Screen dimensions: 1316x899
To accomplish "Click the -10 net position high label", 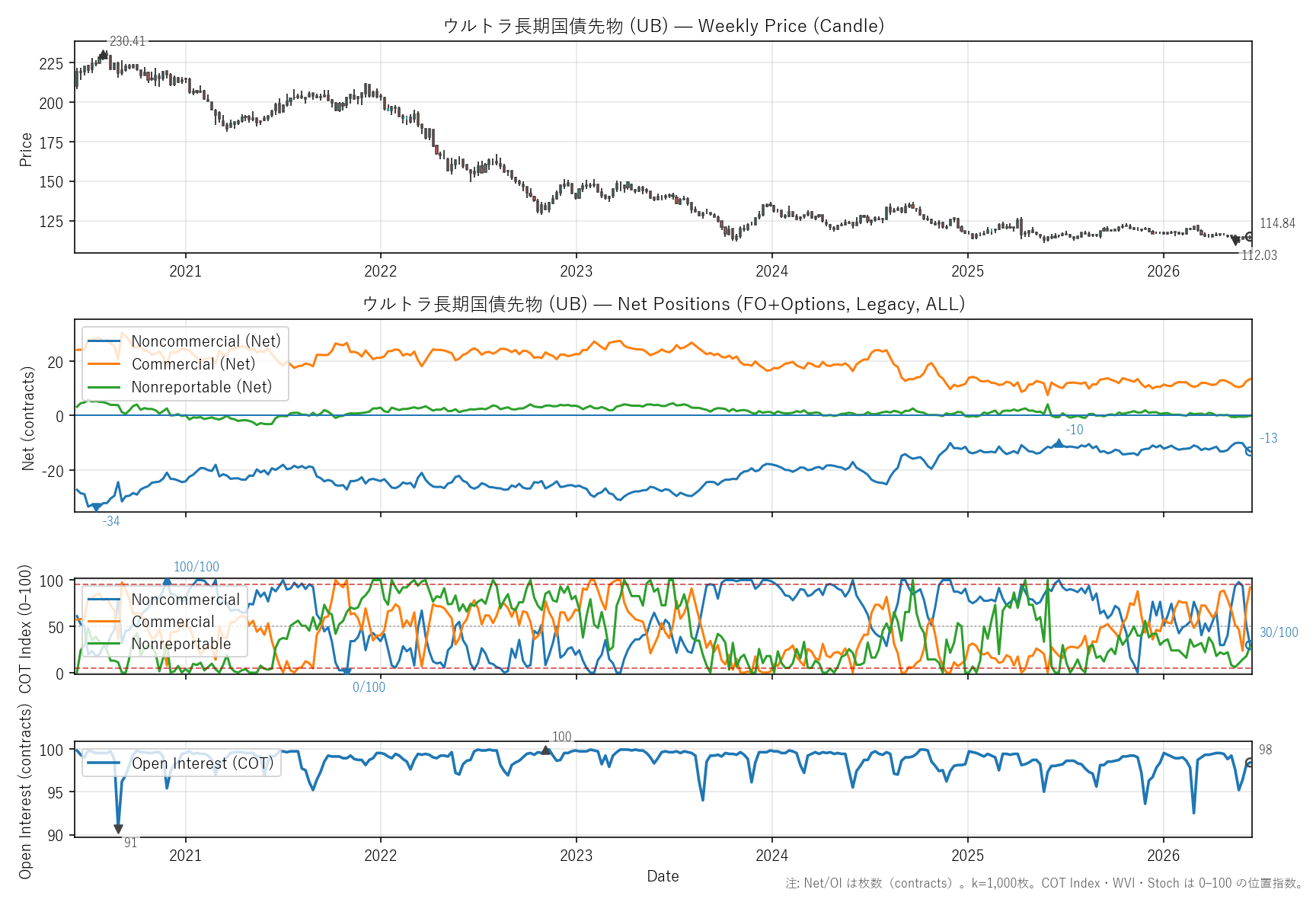I will (1075, 430).
